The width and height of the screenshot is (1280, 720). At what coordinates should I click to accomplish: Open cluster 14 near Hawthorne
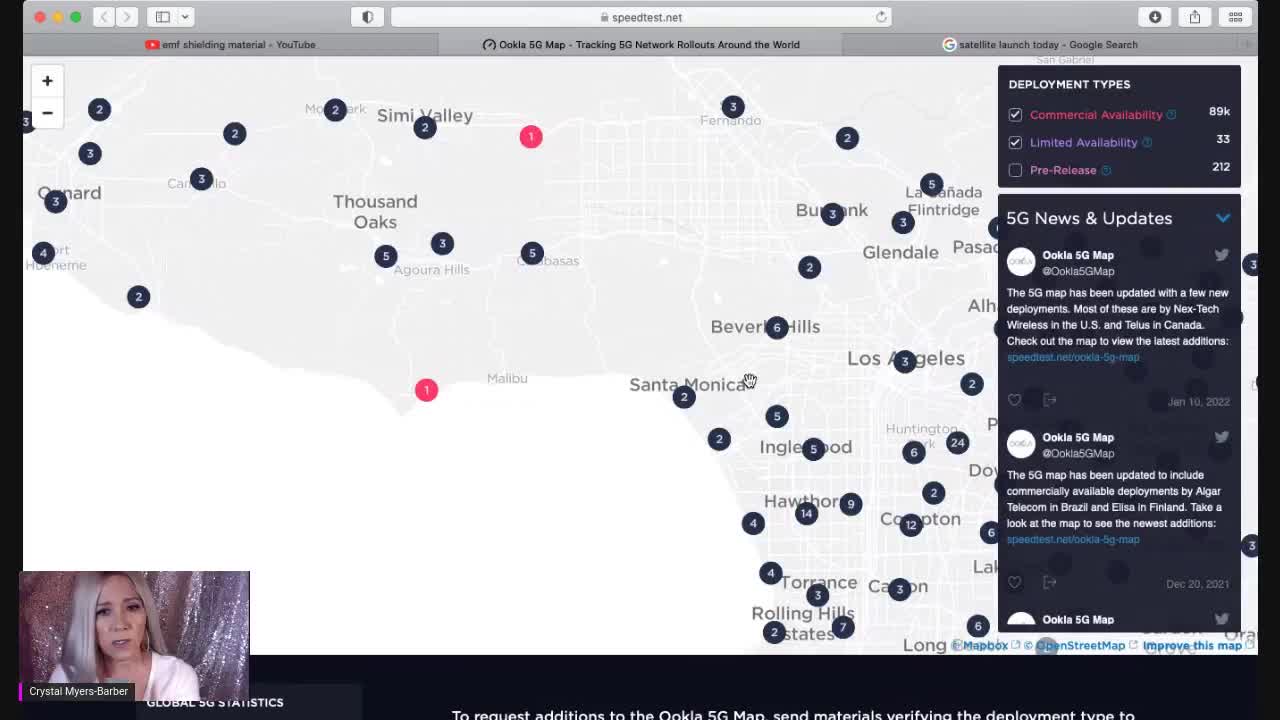click(x=806, y=514)
